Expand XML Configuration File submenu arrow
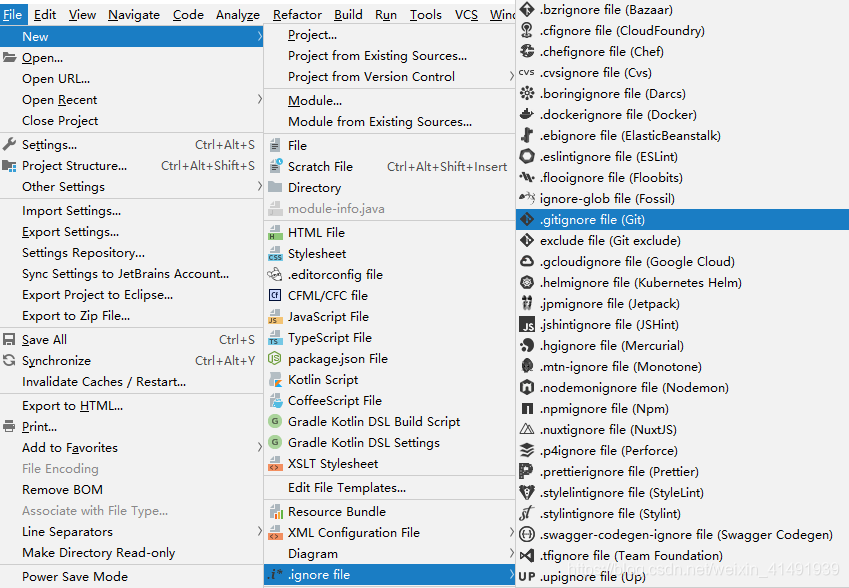The width and height of the screenshot is (849, 588). click(511, 532)
